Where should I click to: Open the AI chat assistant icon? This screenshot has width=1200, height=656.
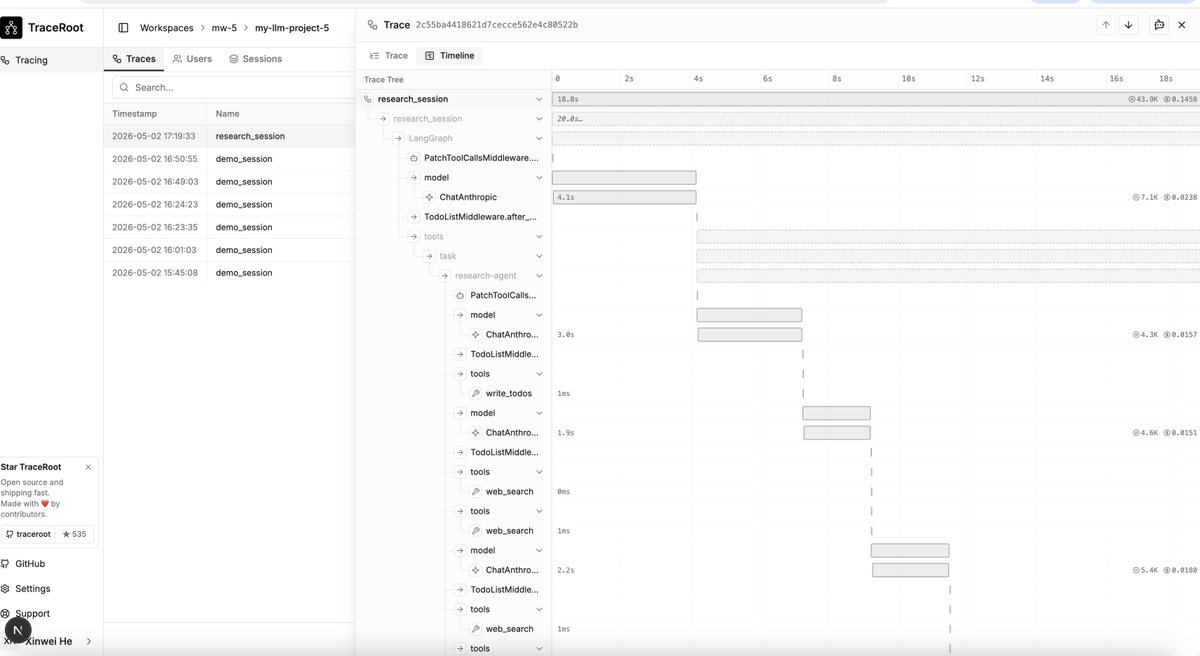1159,25
